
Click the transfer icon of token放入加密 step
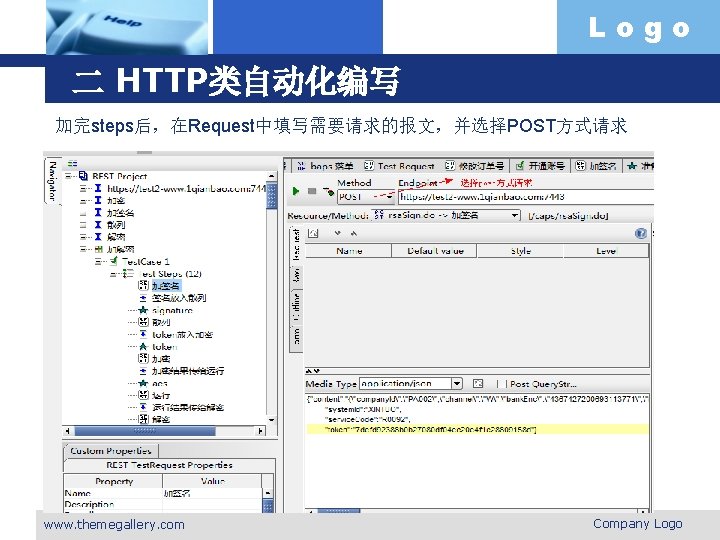[143, 334]
